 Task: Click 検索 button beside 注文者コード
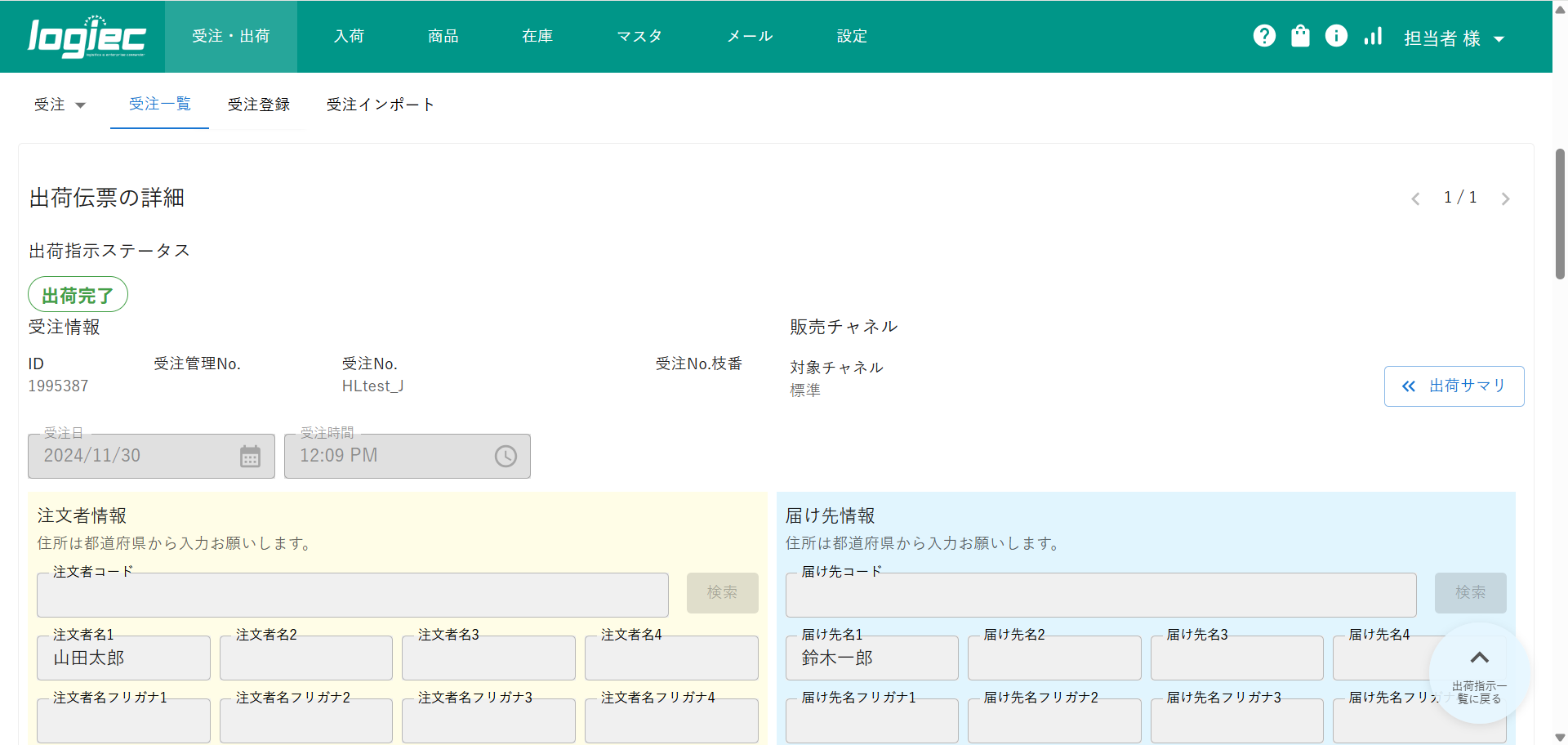(722, 592)
